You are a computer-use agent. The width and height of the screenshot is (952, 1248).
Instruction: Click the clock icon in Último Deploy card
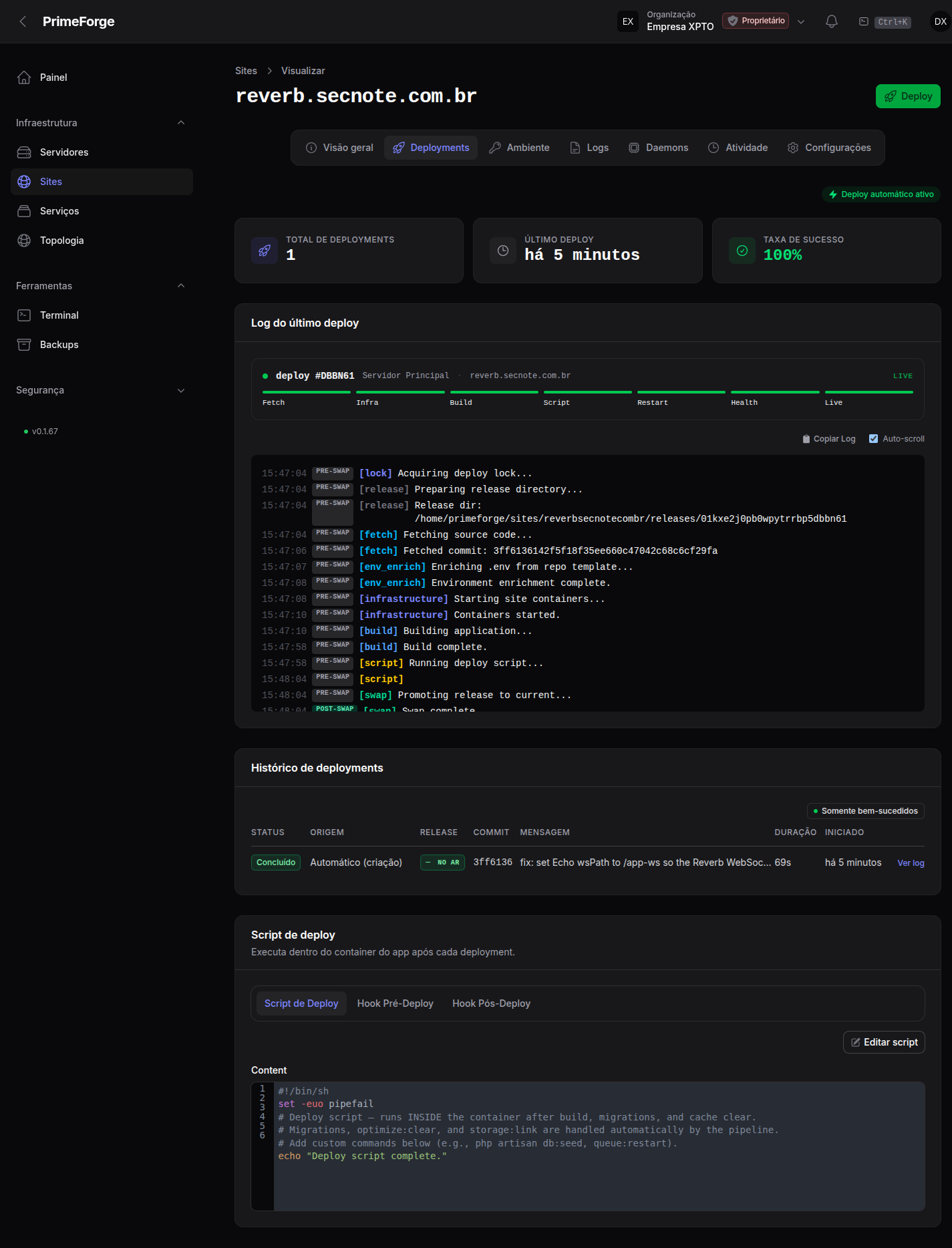pos(503,251)
